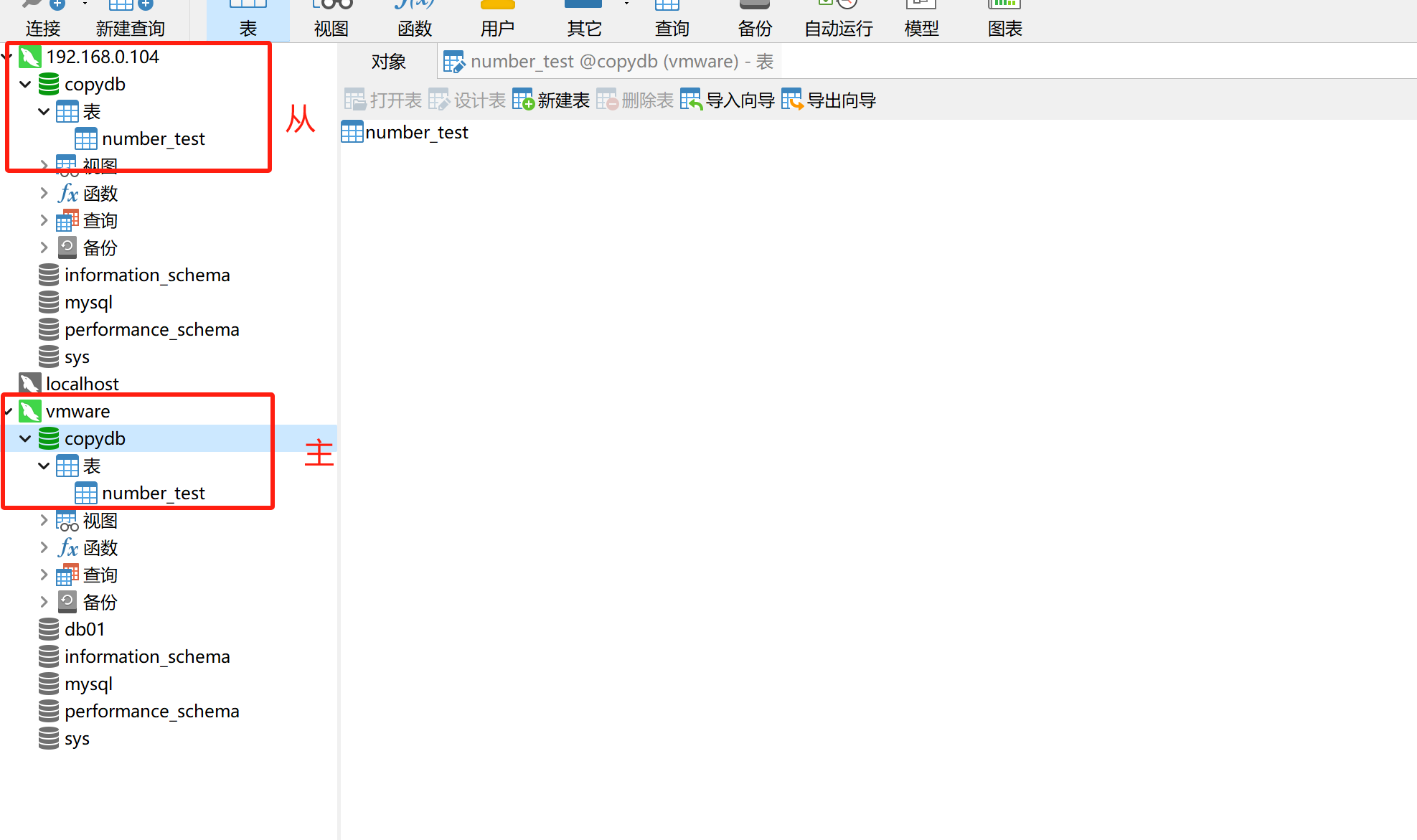Select the 表 tables toolbar item
Viewport: 1417px width, 840px height.
248,19
